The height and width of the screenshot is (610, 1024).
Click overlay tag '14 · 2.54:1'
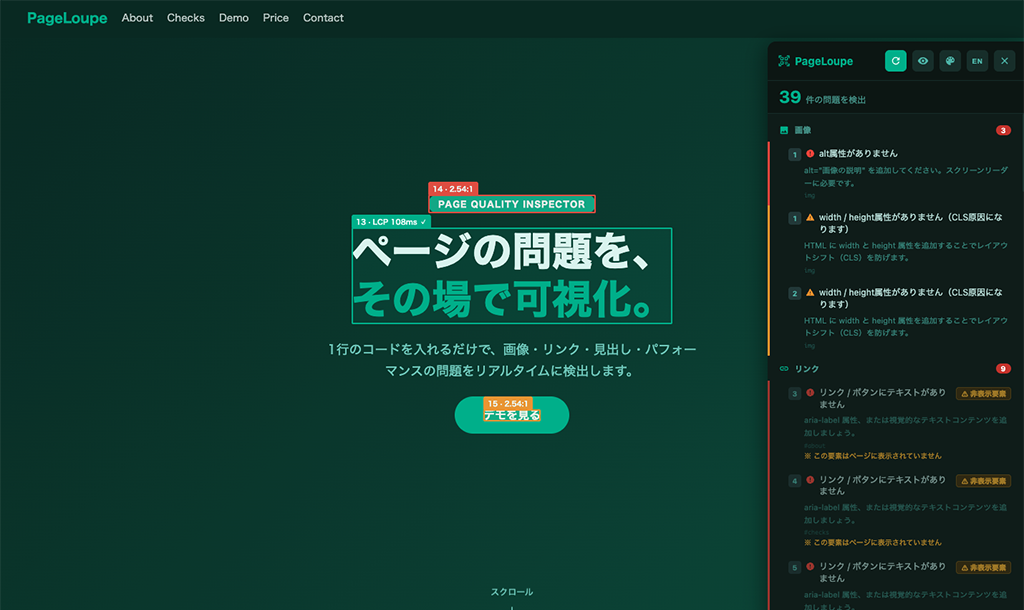(x=453, y=189)
